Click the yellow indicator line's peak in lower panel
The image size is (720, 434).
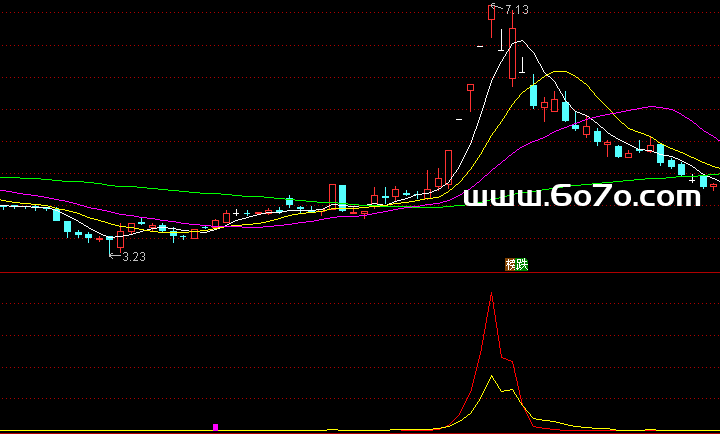tap(491, 377)
